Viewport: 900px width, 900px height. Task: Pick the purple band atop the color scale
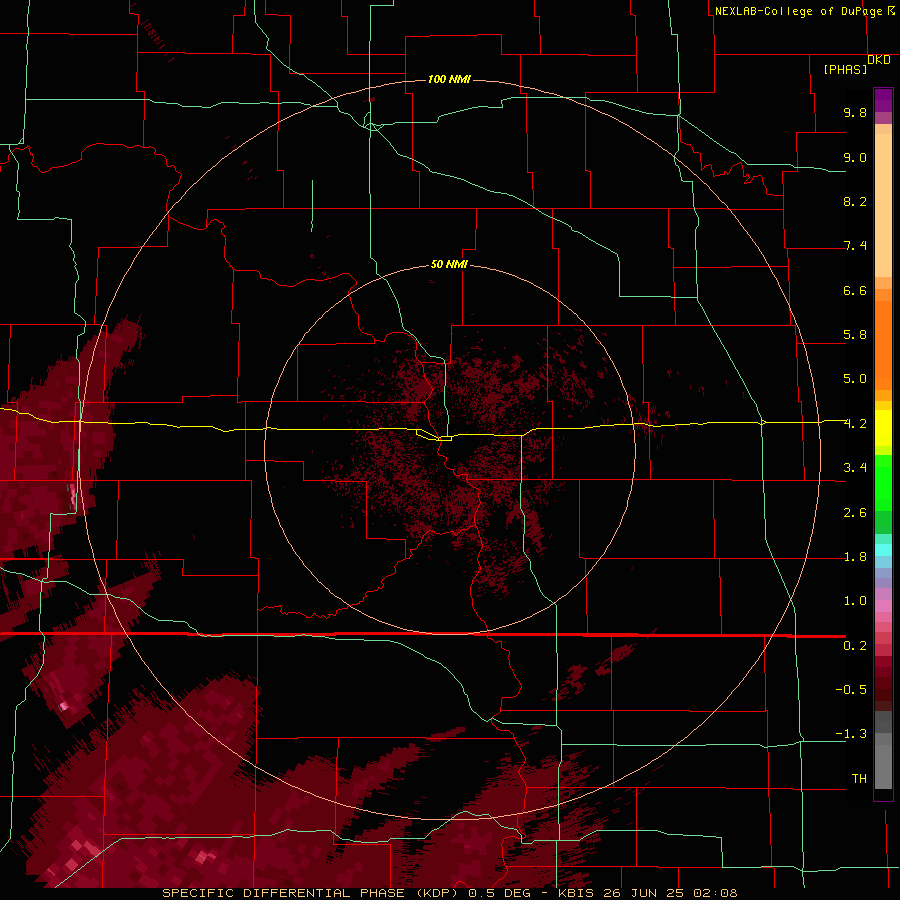(x=883, y=100)
